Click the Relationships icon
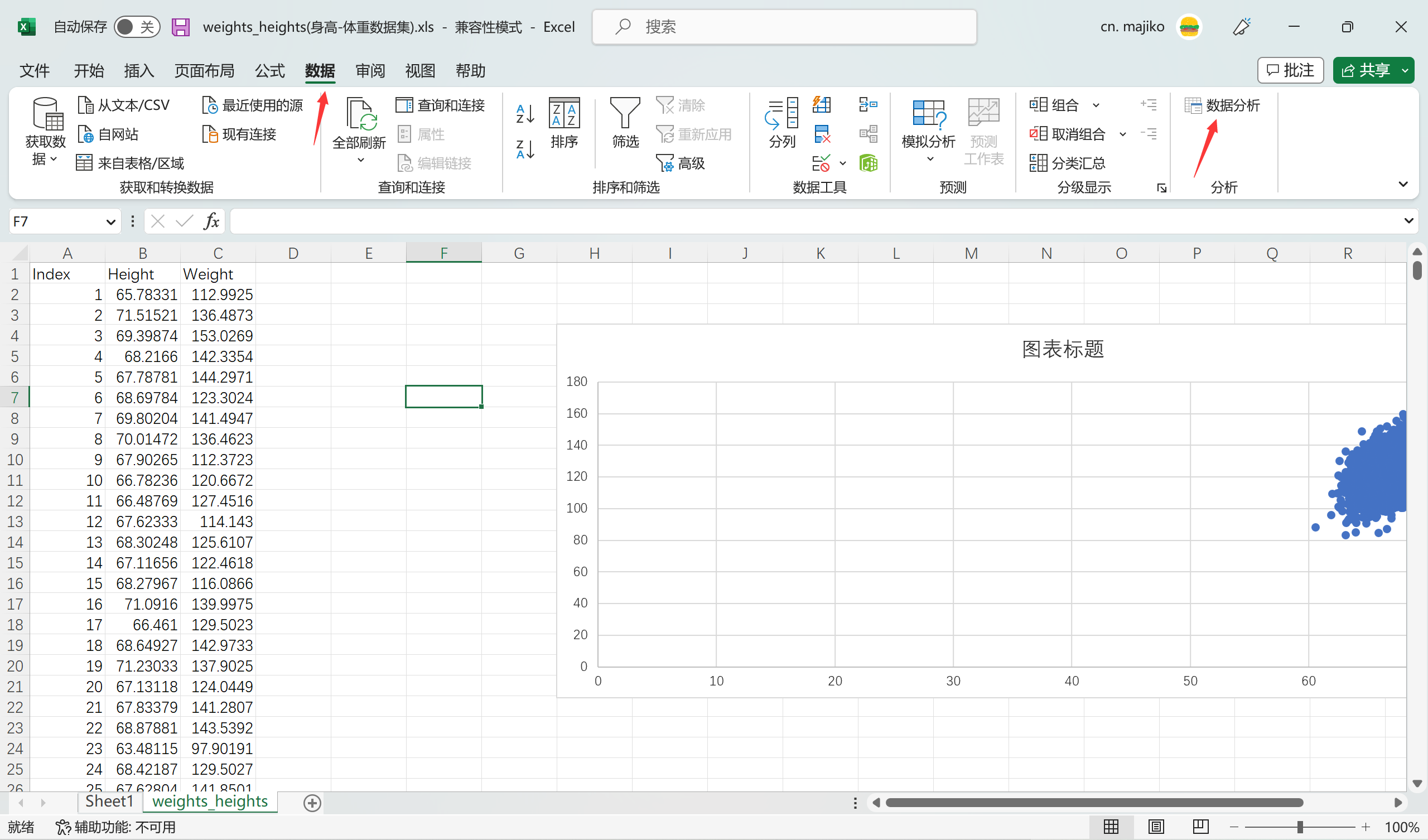This screenshot has height=840, width=1428. (868, 134)
